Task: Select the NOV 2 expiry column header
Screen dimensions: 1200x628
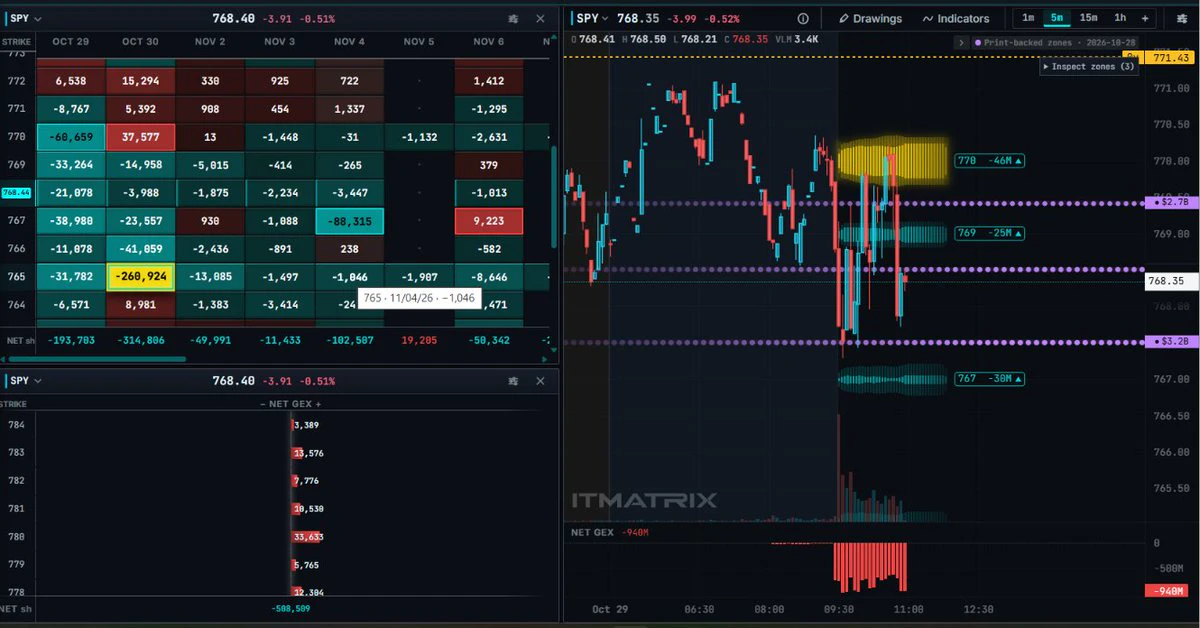Action: click(210, 41)
